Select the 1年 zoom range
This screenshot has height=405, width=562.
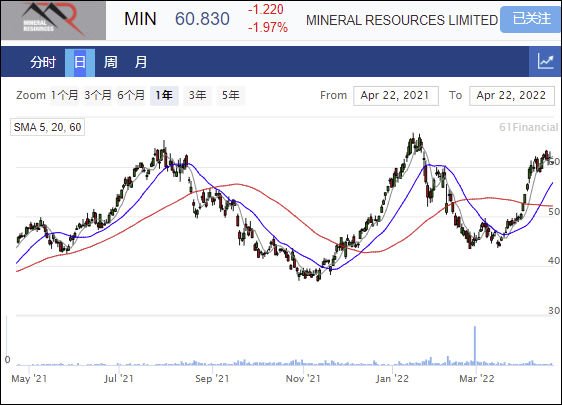[164, 96]
